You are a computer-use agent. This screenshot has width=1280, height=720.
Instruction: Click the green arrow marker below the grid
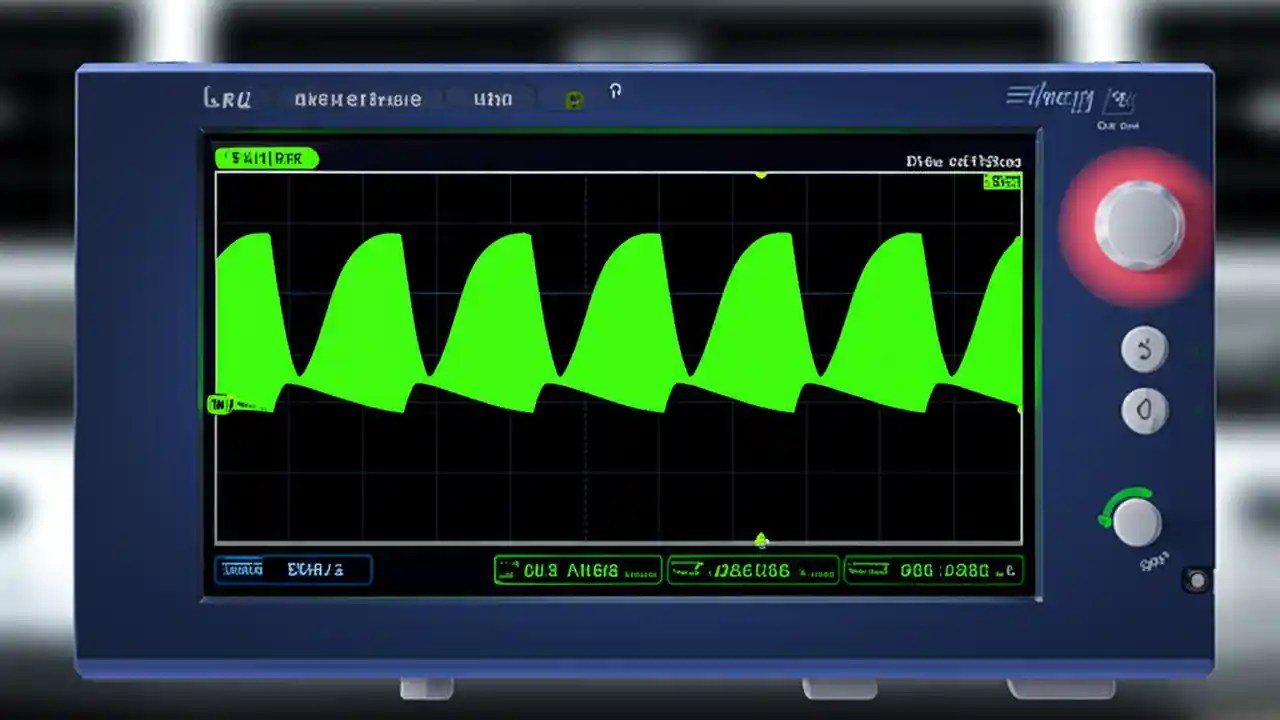pyautogui.click(x=762, y=540)
